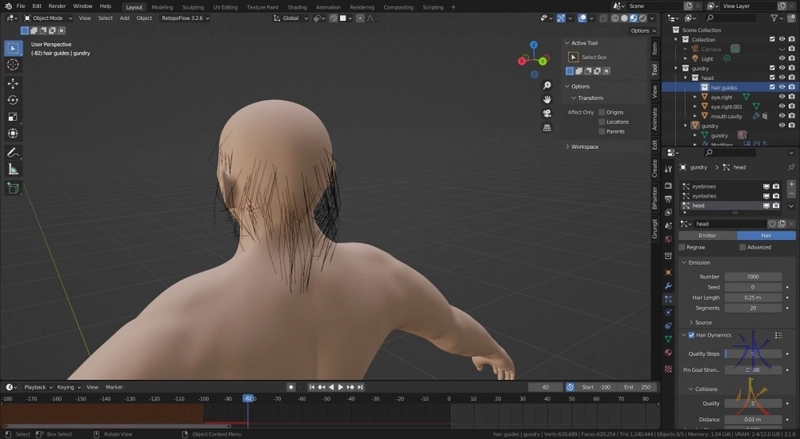The height and width of the screenshot is (439, 800).
Task: Select the Rotate tool
Action: [13, 100]
